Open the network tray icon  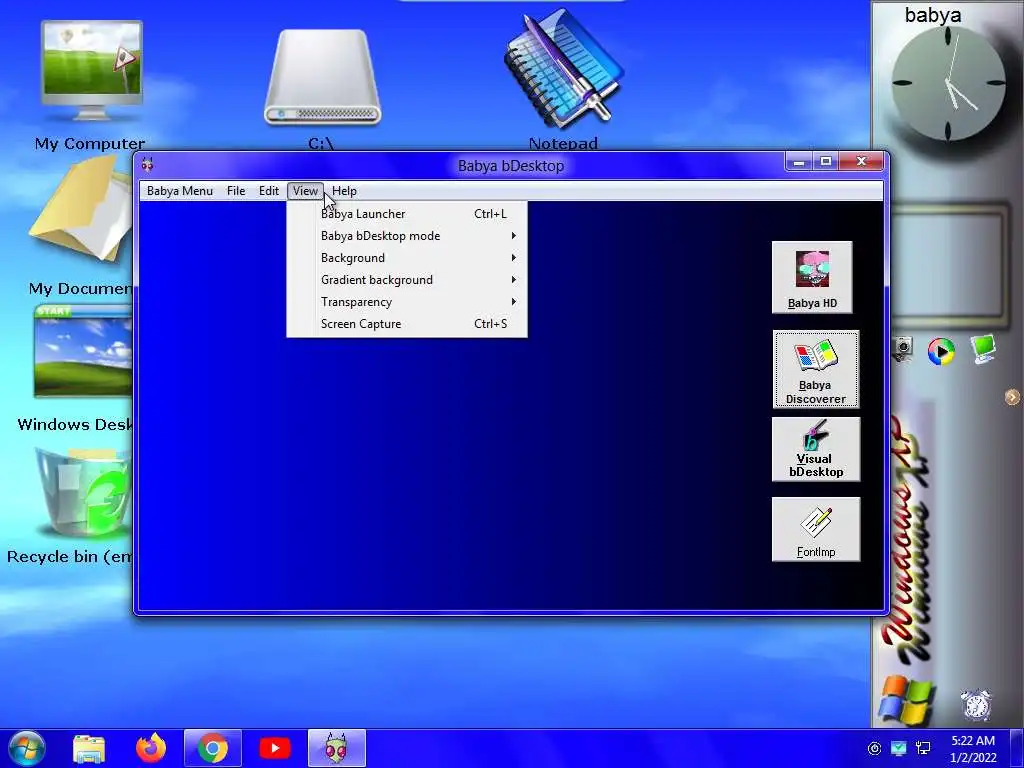pyautogui.click(x=923, y=748)
